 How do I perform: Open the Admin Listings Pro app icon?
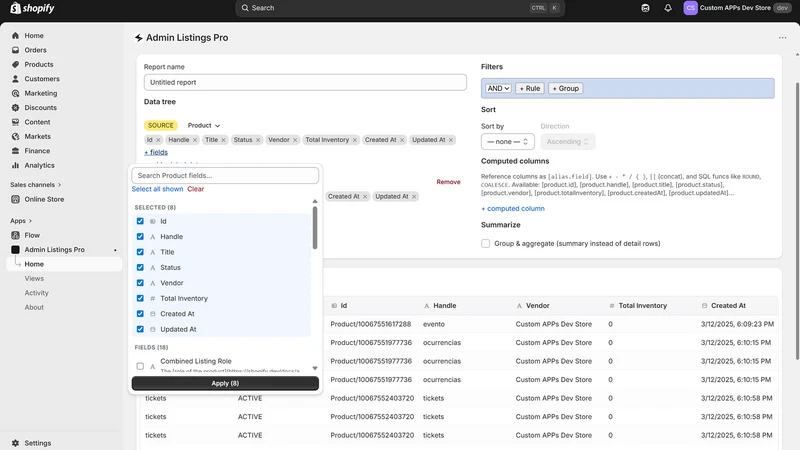pos(15,249)
